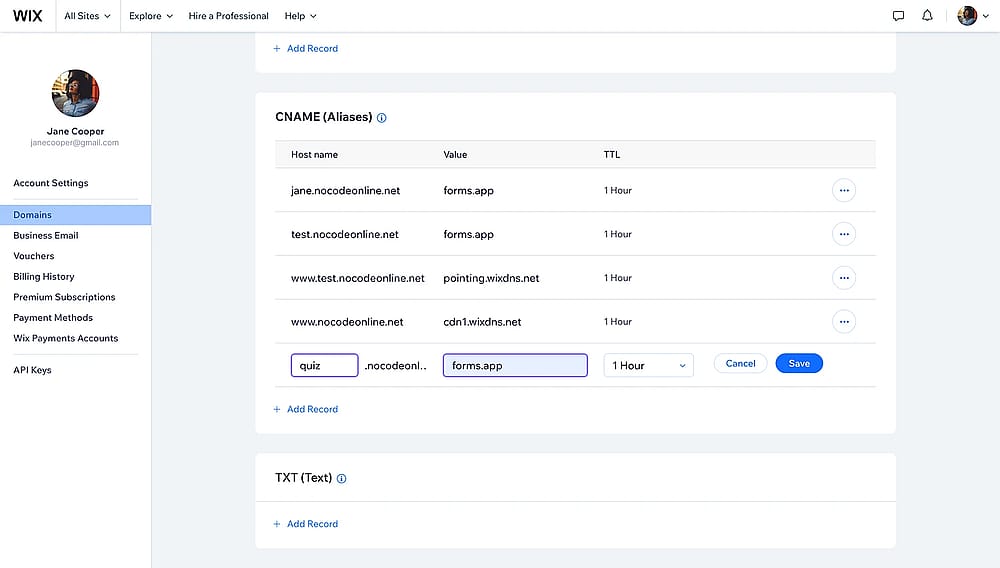Open Account Settings in sidebar

point(51,183)
